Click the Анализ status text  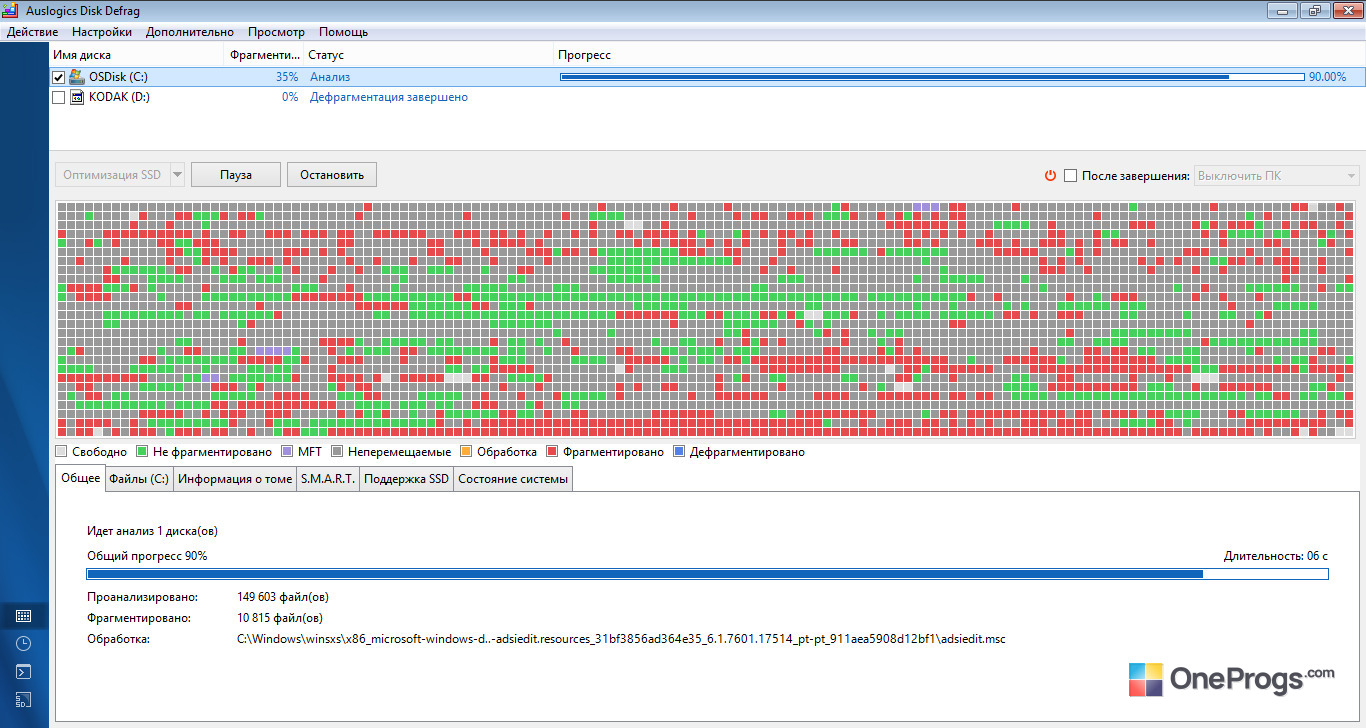(x=330, y=77)
